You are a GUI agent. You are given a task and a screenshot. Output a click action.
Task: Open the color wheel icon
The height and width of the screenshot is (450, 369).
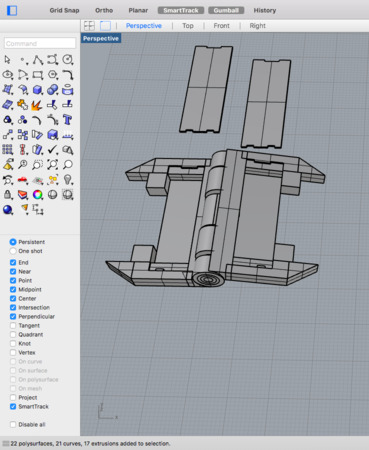tap(38, 195)
